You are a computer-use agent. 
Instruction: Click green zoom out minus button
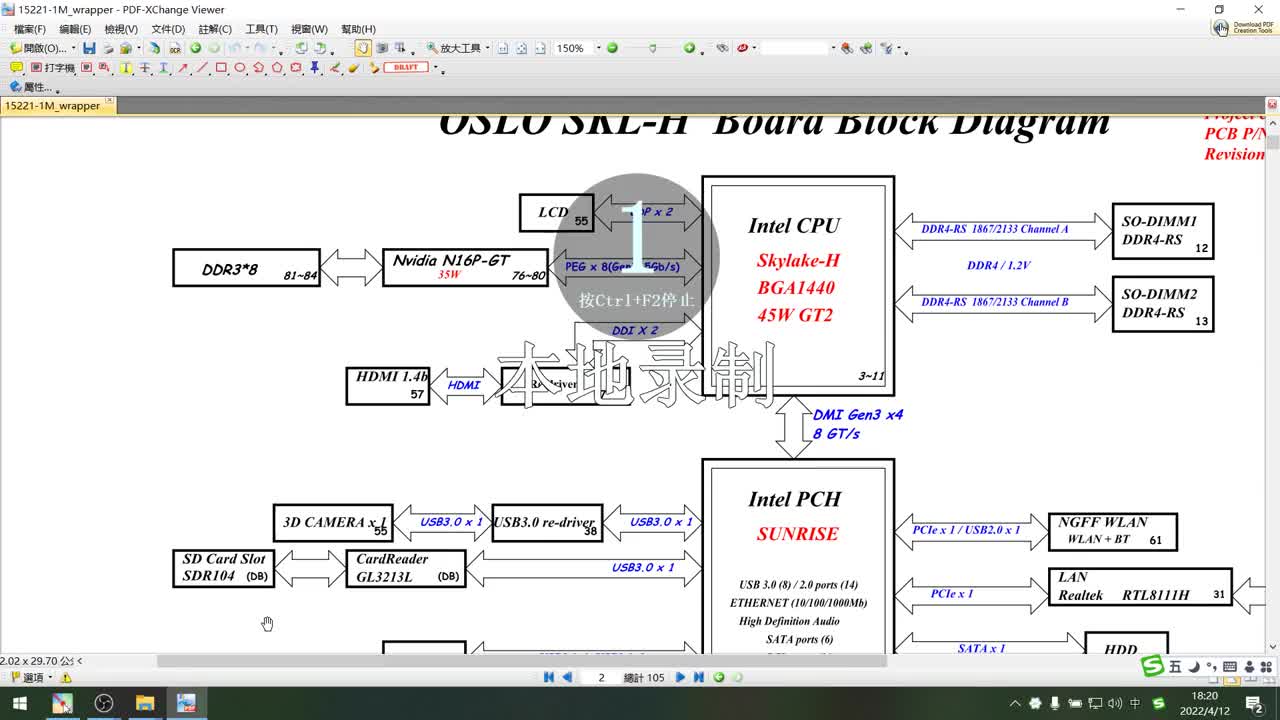[612, 48]
